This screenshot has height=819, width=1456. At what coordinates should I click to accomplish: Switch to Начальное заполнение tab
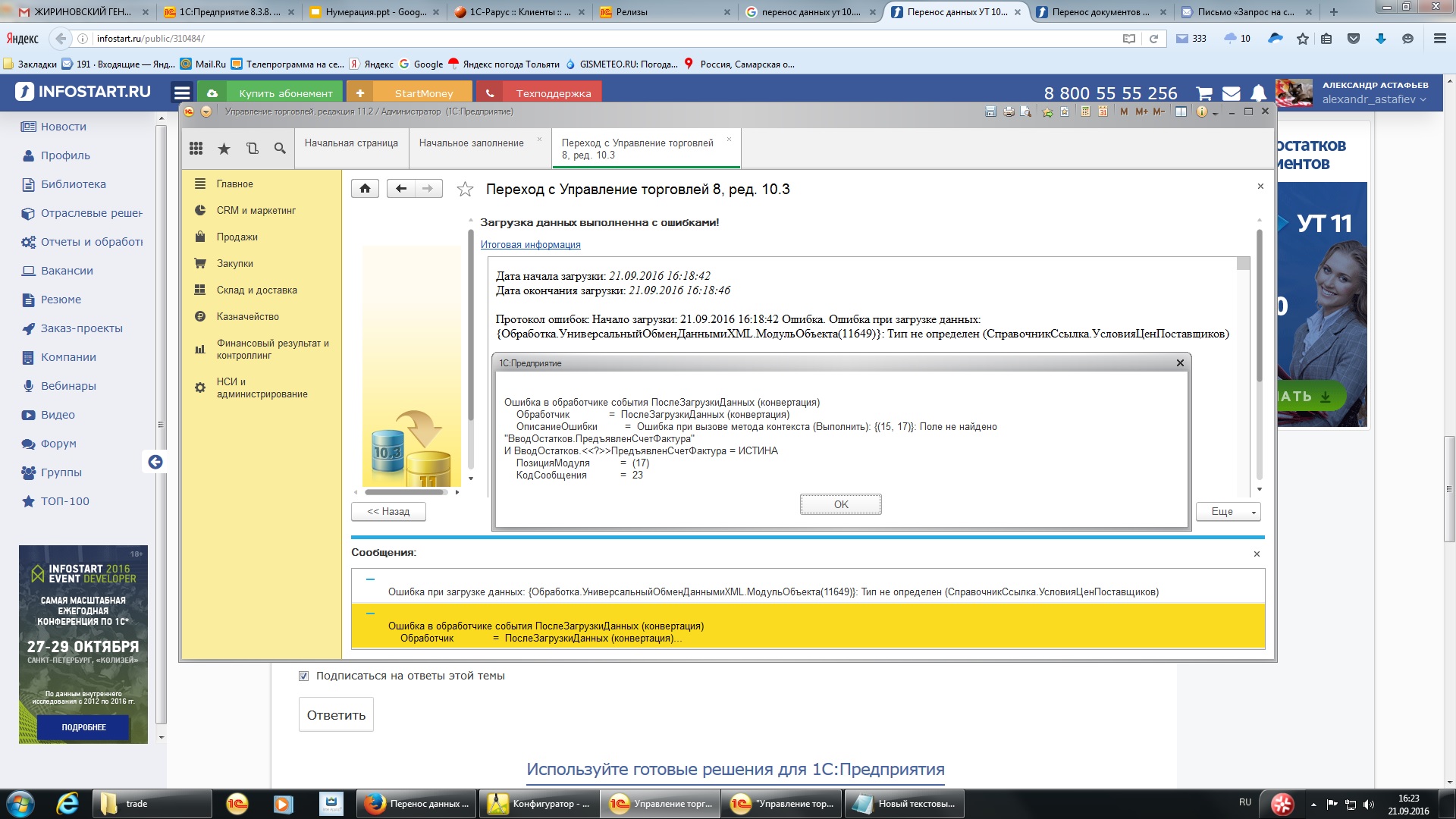tap(472, 143)
